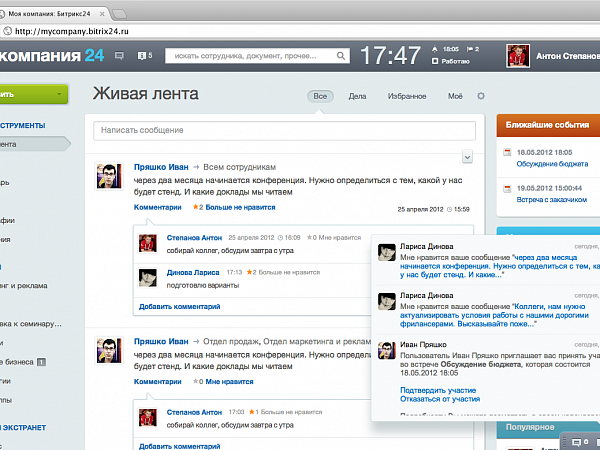The image size is (600, 450).
Task: Switch to the 'Дела' feed tab
Action: (357, 96)
